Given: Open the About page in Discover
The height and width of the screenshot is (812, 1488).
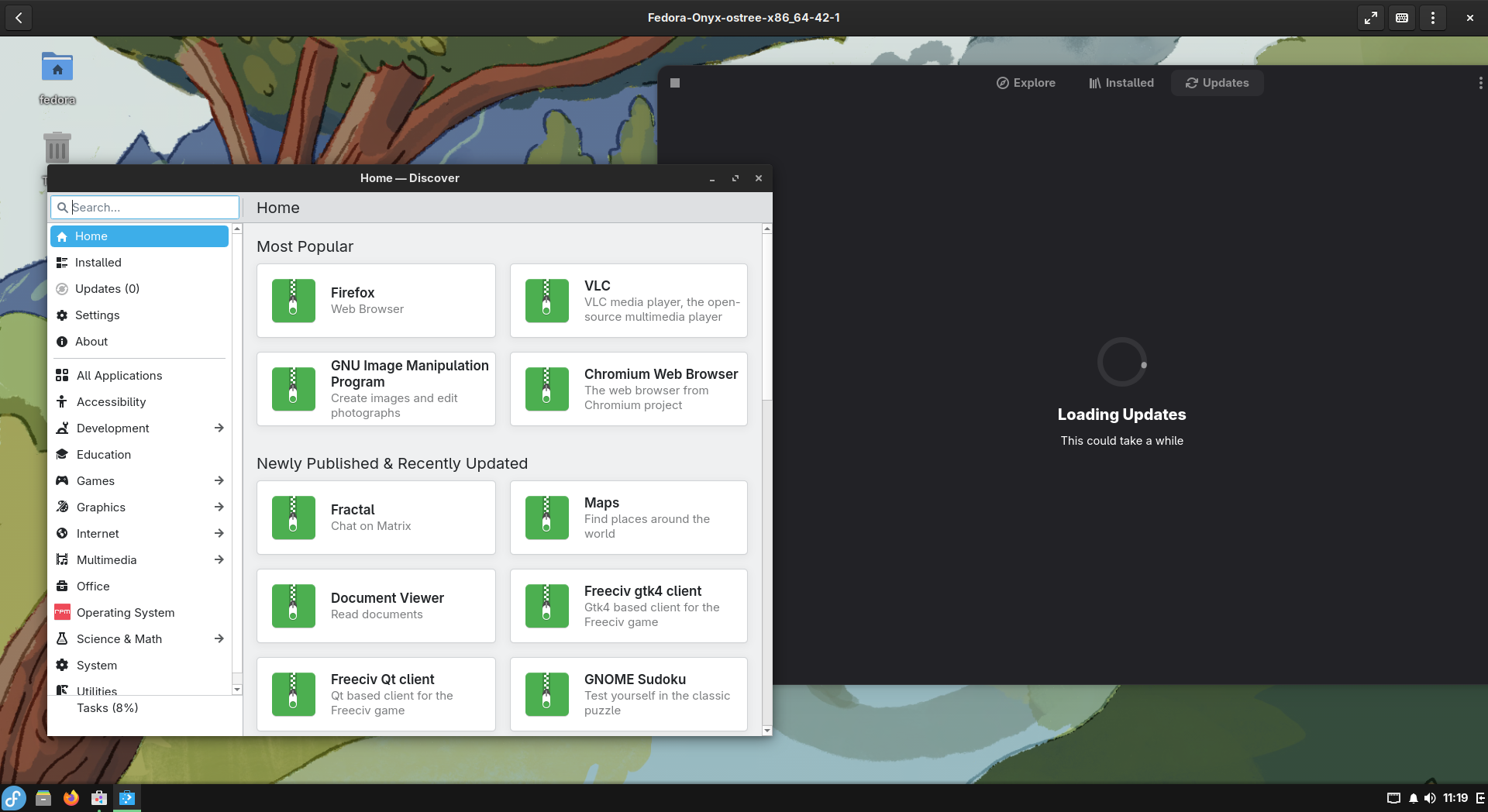Looking at the screenshot, I should pyautogui.click(x=139, y=342).
